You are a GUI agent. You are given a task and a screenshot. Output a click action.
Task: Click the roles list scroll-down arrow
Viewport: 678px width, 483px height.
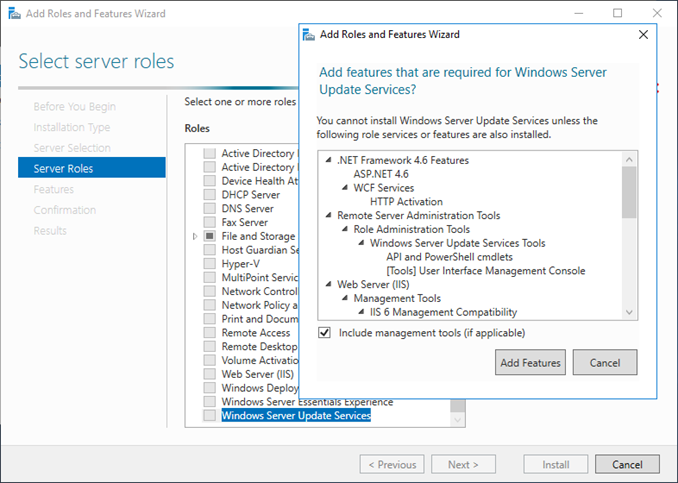(x=458, y=420)
